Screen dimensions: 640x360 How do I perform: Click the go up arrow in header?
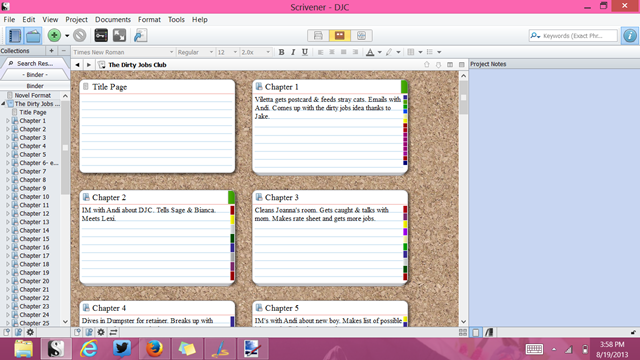point(427,64)
